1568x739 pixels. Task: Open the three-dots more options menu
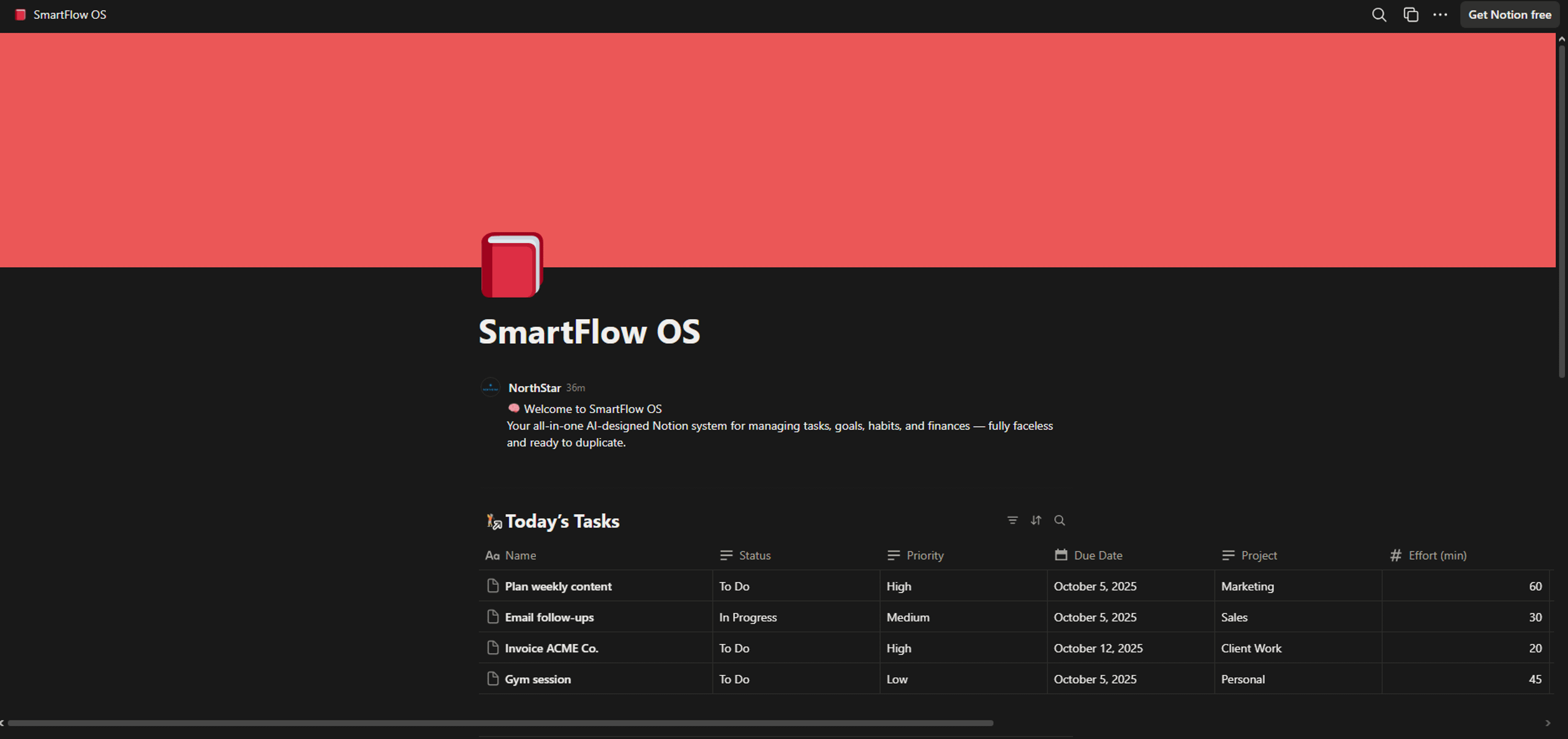[1440, 15]
